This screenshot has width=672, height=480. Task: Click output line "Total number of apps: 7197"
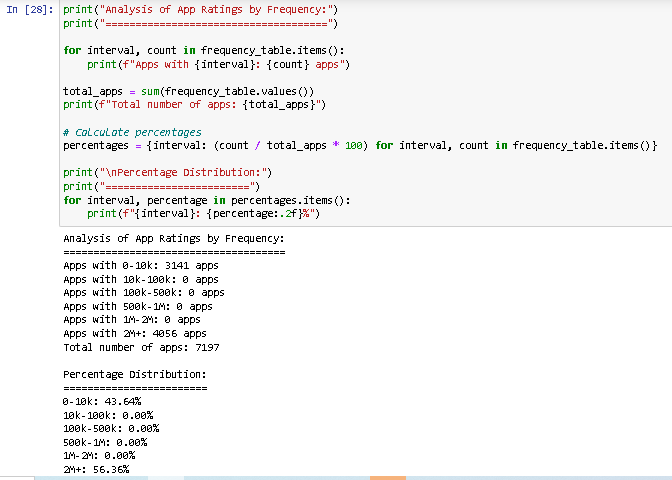(141, 347)
